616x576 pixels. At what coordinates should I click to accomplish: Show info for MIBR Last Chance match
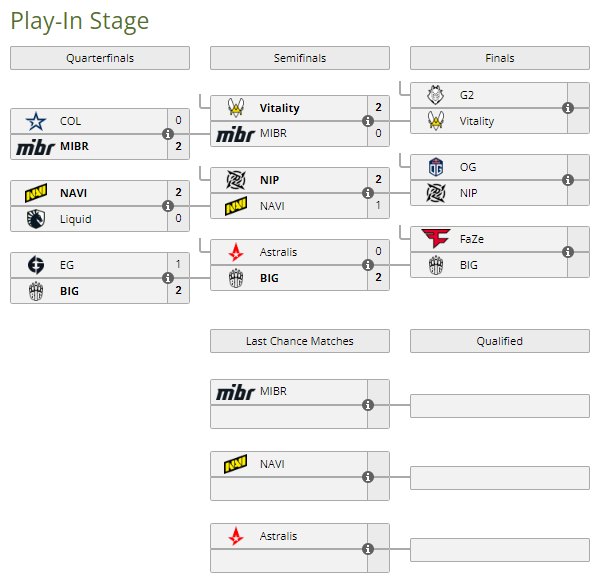point(368,405)
